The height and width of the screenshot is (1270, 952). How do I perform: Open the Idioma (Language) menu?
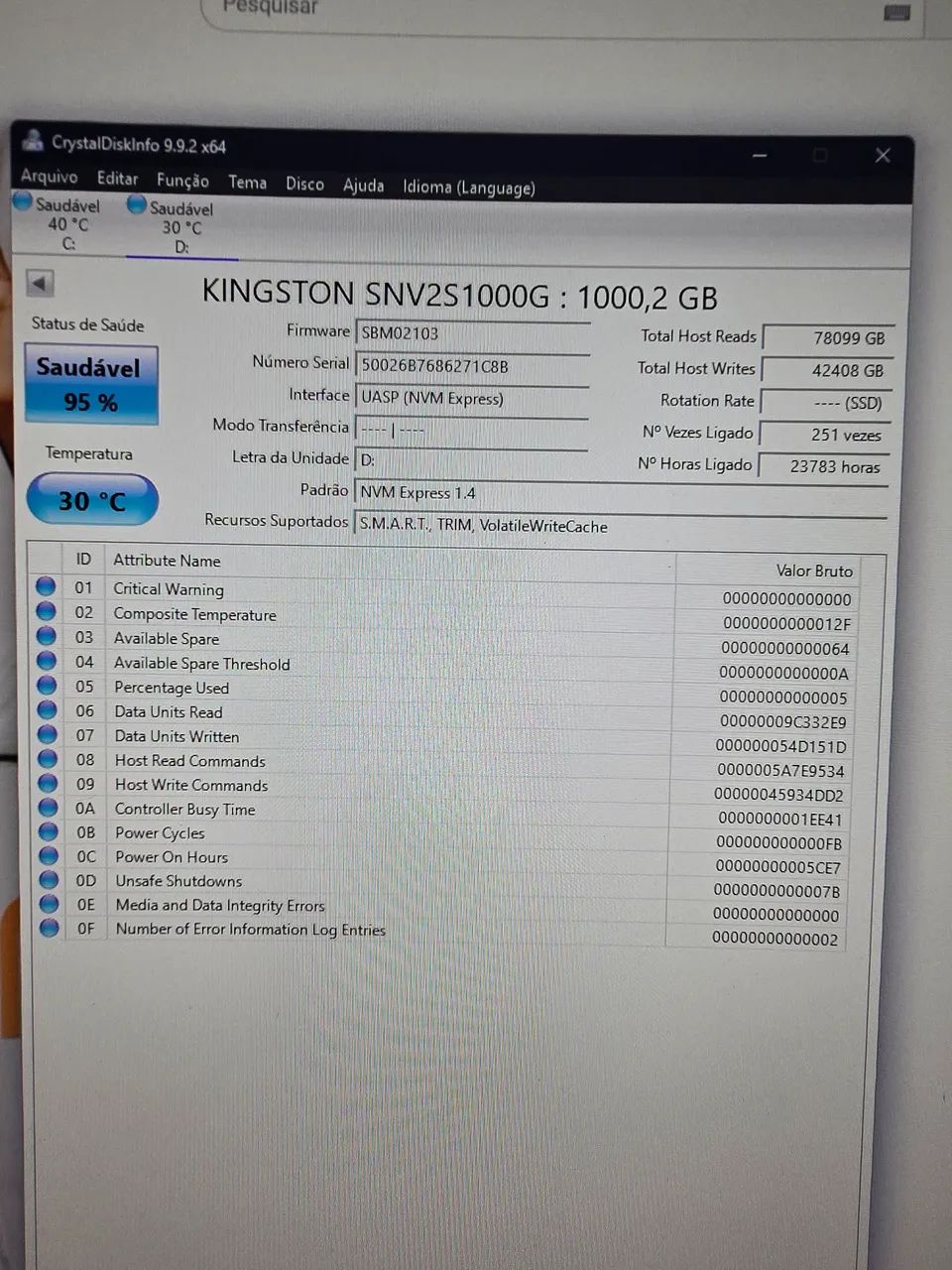(x=469, y=188)
